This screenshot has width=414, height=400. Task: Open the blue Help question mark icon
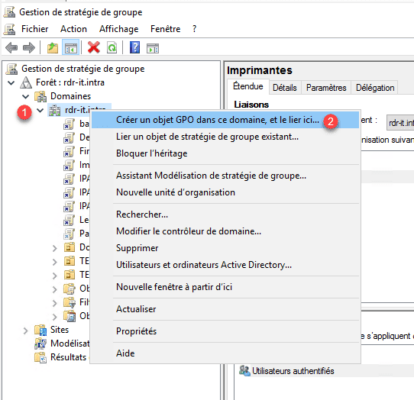[x=135, y=48]
